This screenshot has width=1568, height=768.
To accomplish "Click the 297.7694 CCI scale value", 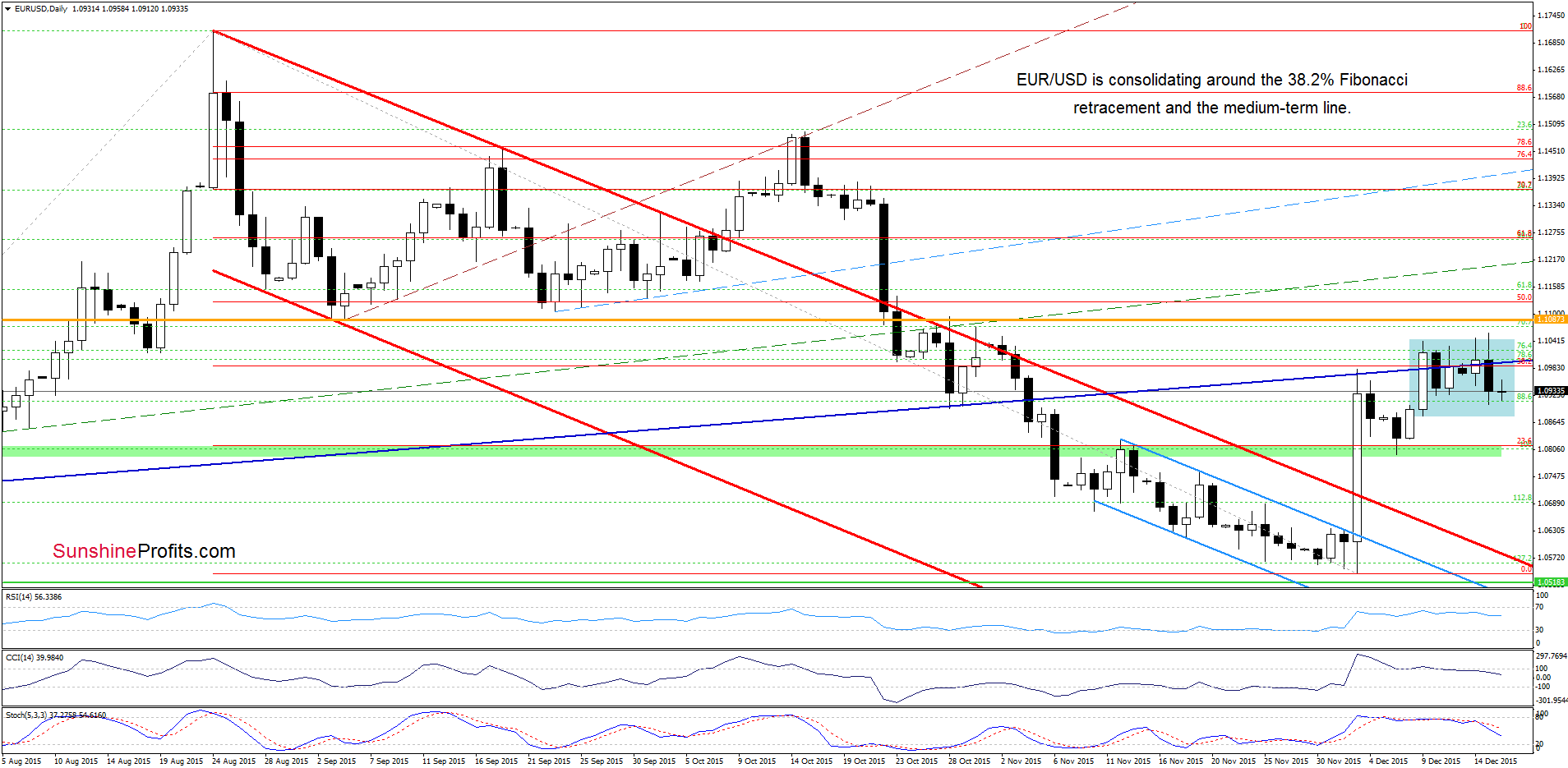I will tap(1552, 656).
